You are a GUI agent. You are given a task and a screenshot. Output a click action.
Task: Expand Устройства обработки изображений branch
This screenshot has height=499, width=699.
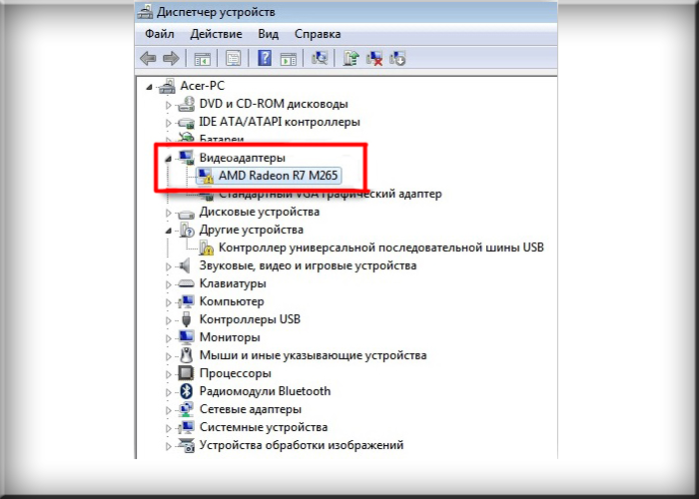(x=169, y=446)
